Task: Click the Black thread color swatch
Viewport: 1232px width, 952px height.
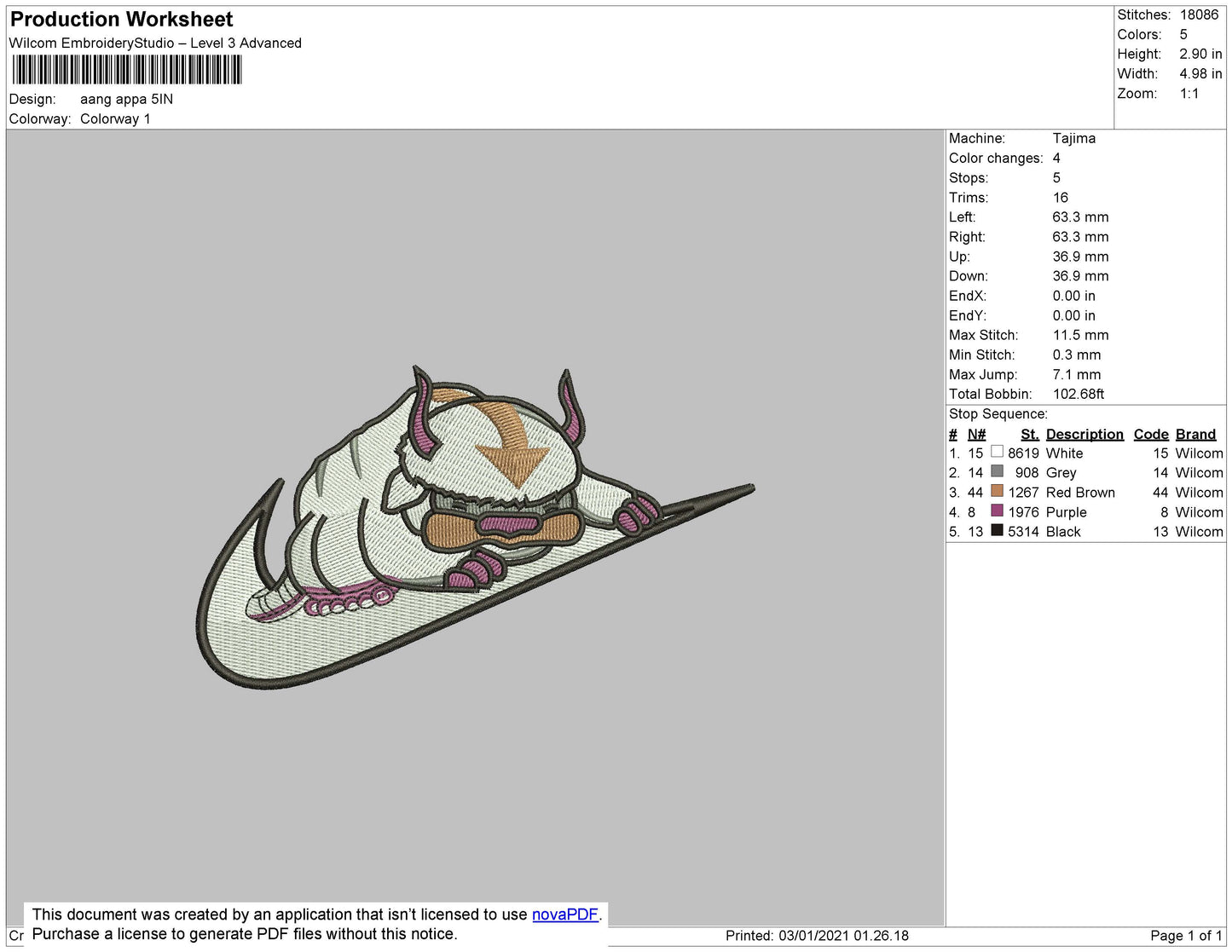Action: click(x=997, y=530)
